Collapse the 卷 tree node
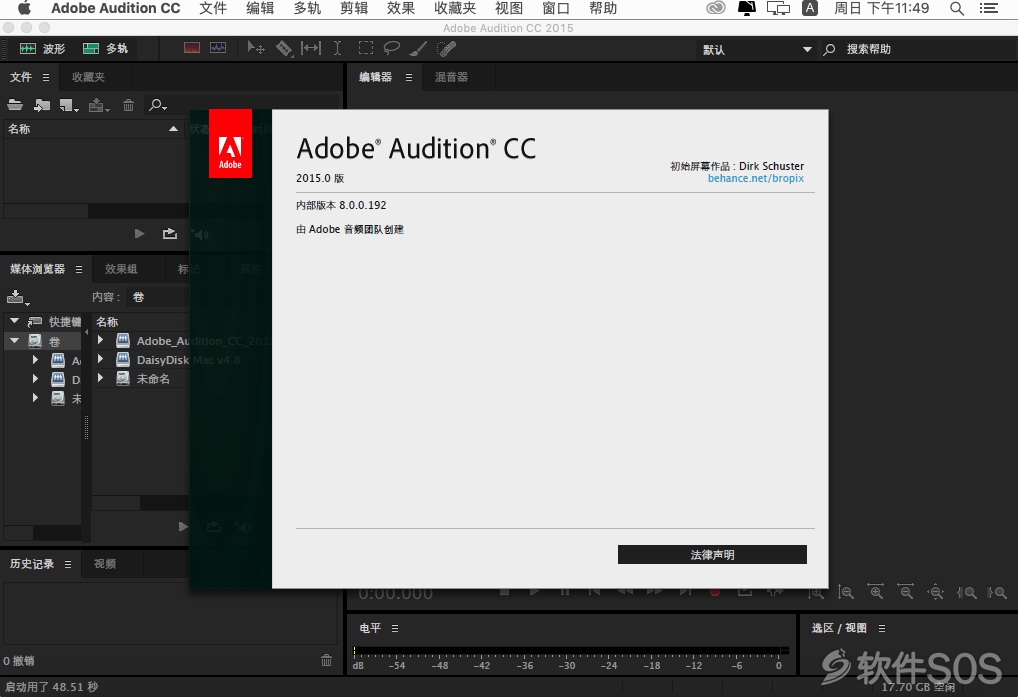Image resolution: width=1018 pixels, height=697 pixels. 14,340
